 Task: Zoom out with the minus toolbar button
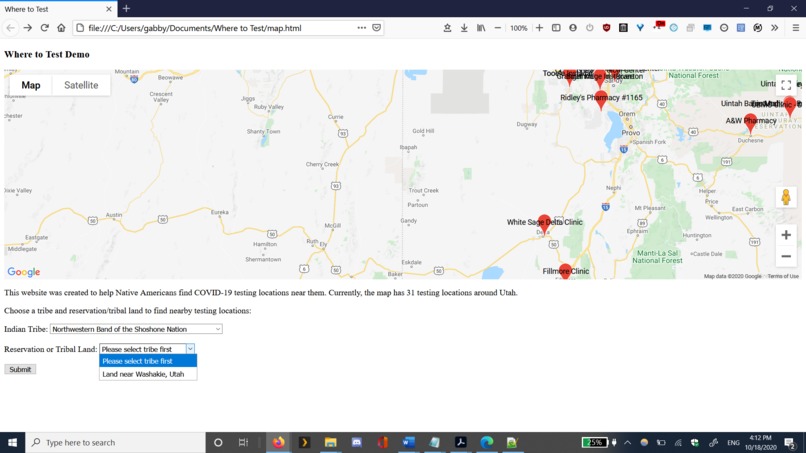(x=498, y=28)
